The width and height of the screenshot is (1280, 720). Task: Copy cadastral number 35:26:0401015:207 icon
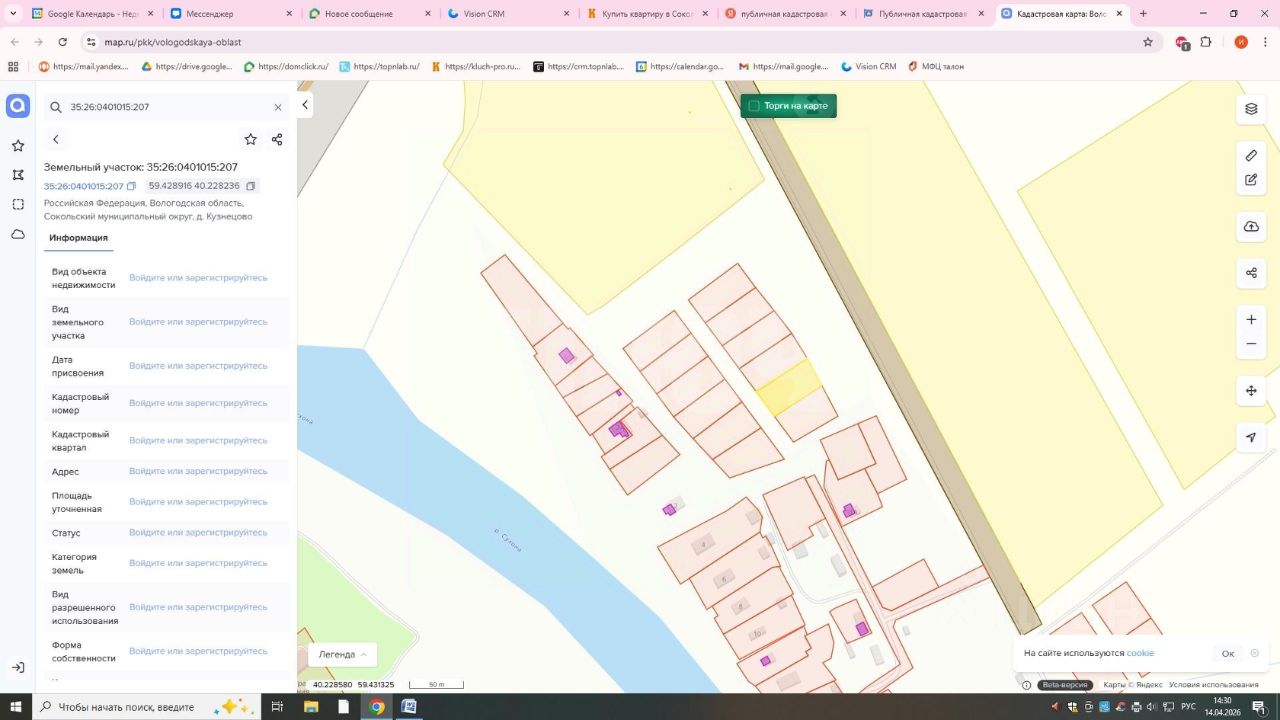(x=131, y=186)
